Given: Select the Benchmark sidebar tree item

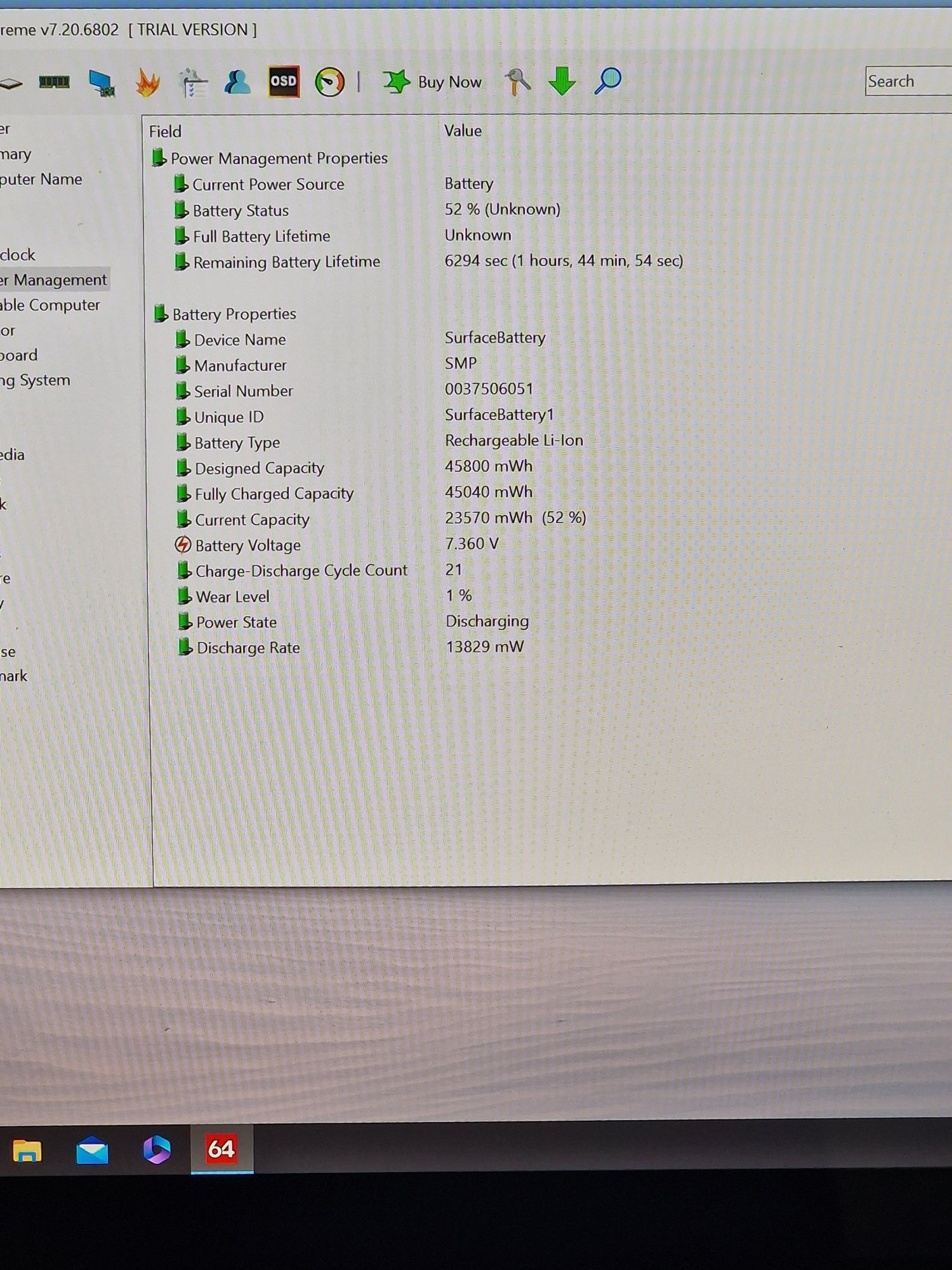Looking at the screenshot, I should (14, 676).
